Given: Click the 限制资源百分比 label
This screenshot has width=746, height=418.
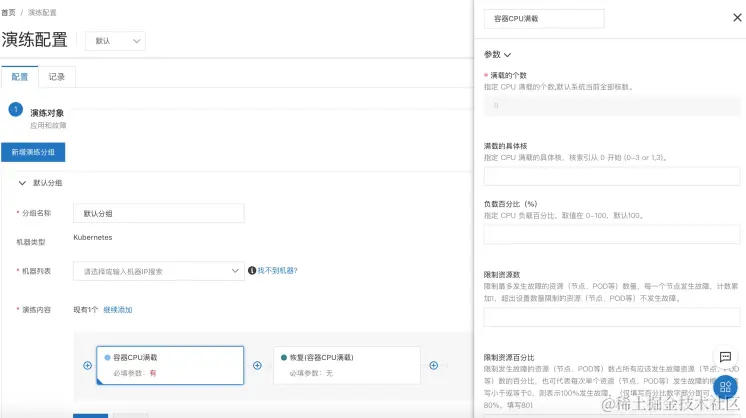Looking at the screenshot, I should click(509, 357).
